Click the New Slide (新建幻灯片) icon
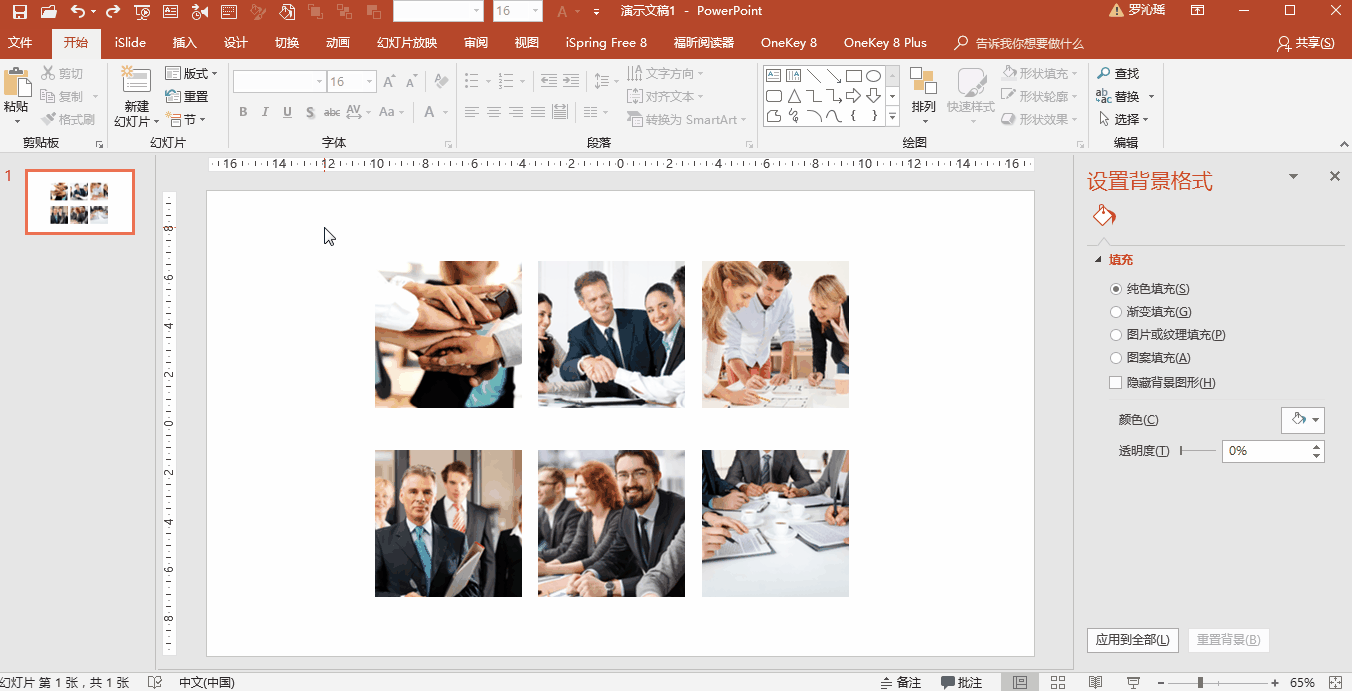This screenshot has width=1352, height=691. coord(136,81)
